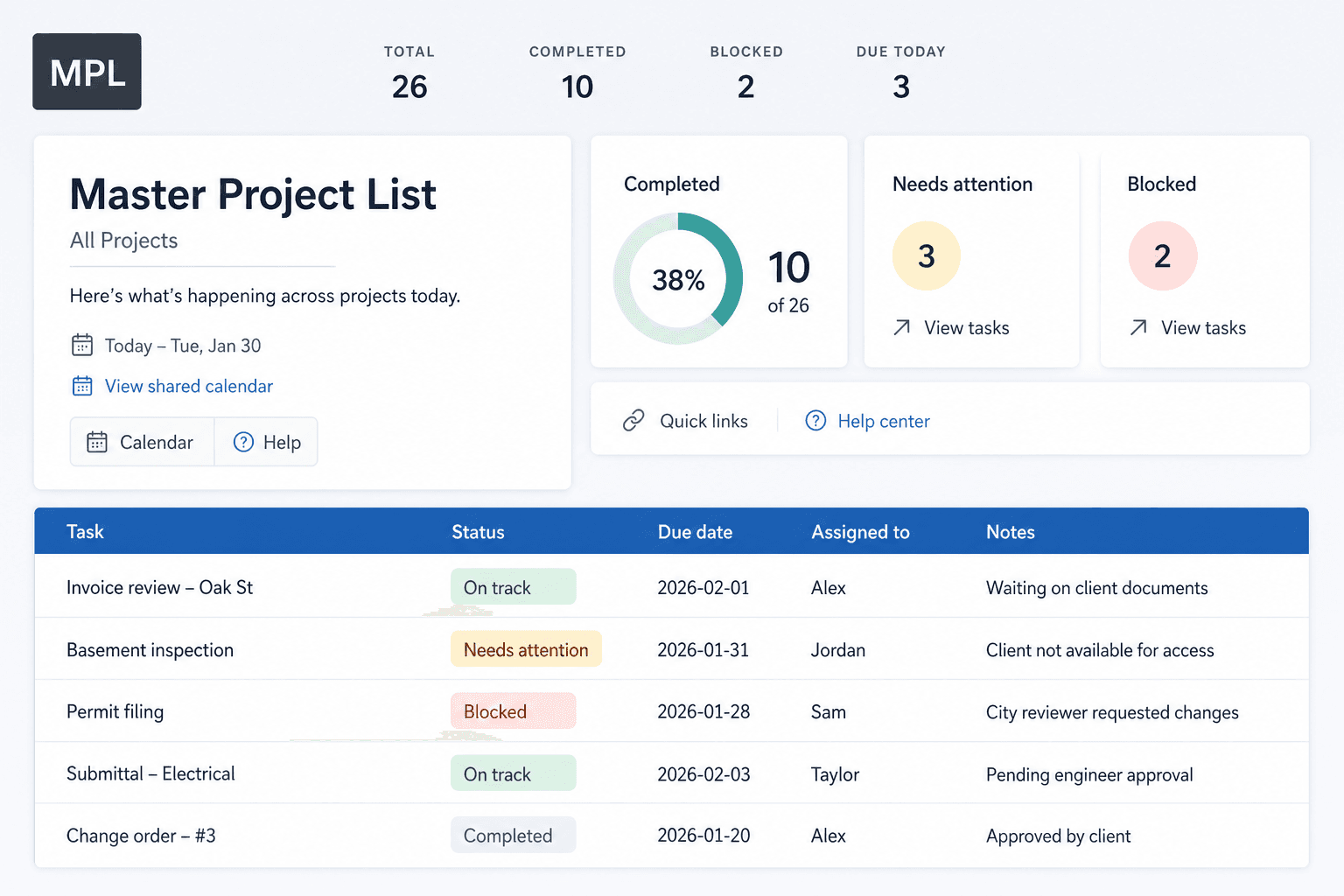The width and height of the screenshot is (1344, 896).
Task: Open the Help center link
Action: [884, 421]
